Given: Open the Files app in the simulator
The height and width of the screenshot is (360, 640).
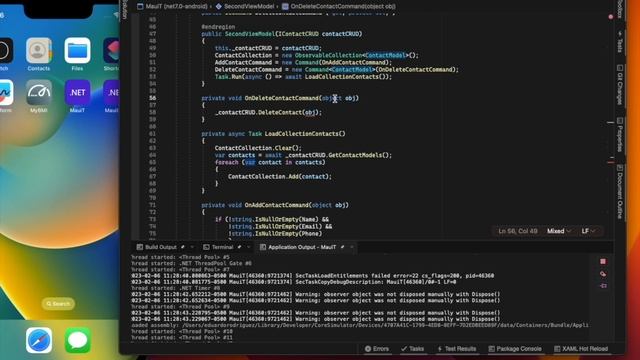Looking at the screenshot, I should 77,51.
